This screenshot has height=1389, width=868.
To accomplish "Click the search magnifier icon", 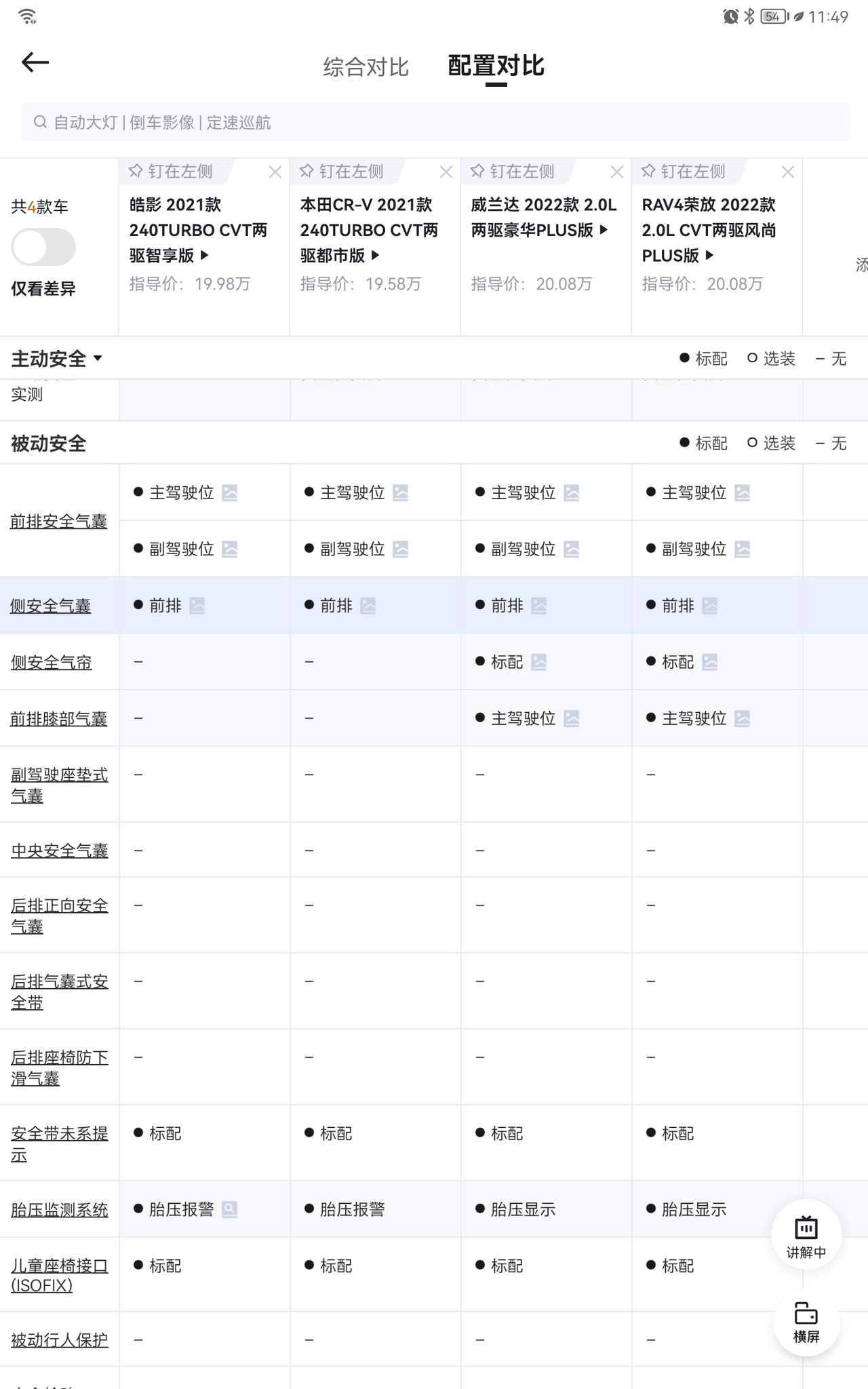I will click(41, 122).
